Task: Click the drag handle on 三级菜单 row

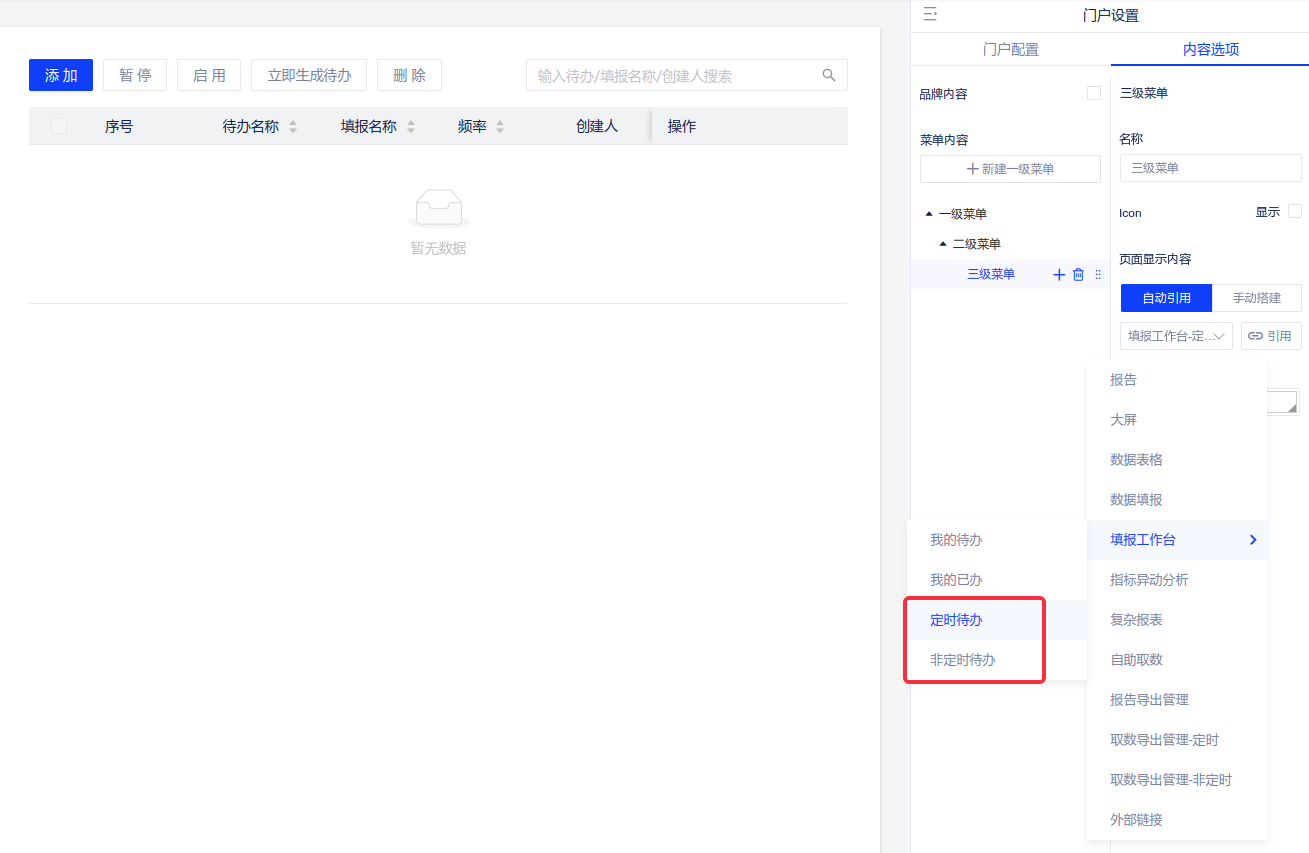Action: [1098, 275]
